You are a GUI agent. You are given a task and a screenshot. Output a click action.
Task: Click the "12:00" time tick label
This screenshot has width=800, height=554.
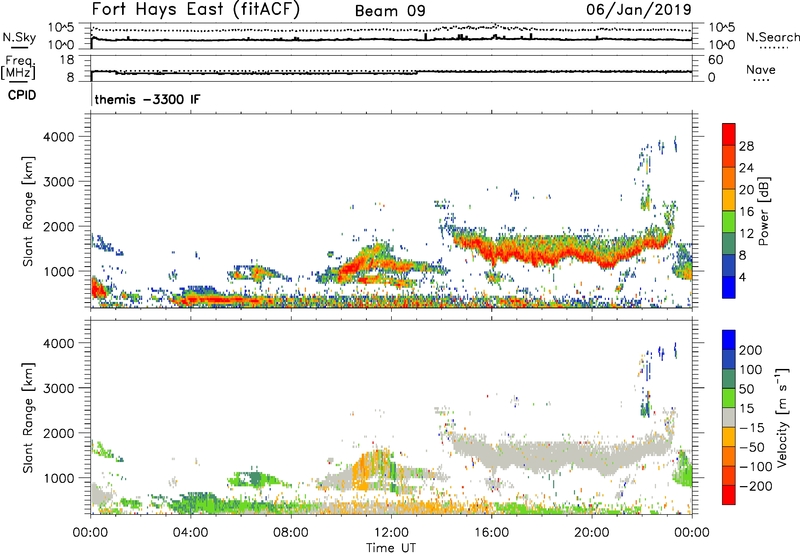[391, 533]
